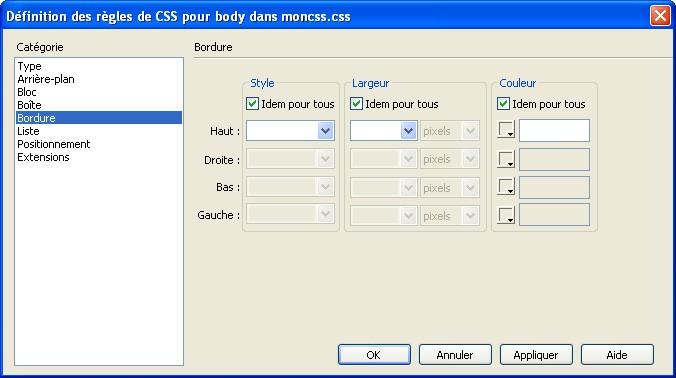The height and width of the screenshot is (378, 676).
Task: Click the Haut color value field
Action: [554, 131]
